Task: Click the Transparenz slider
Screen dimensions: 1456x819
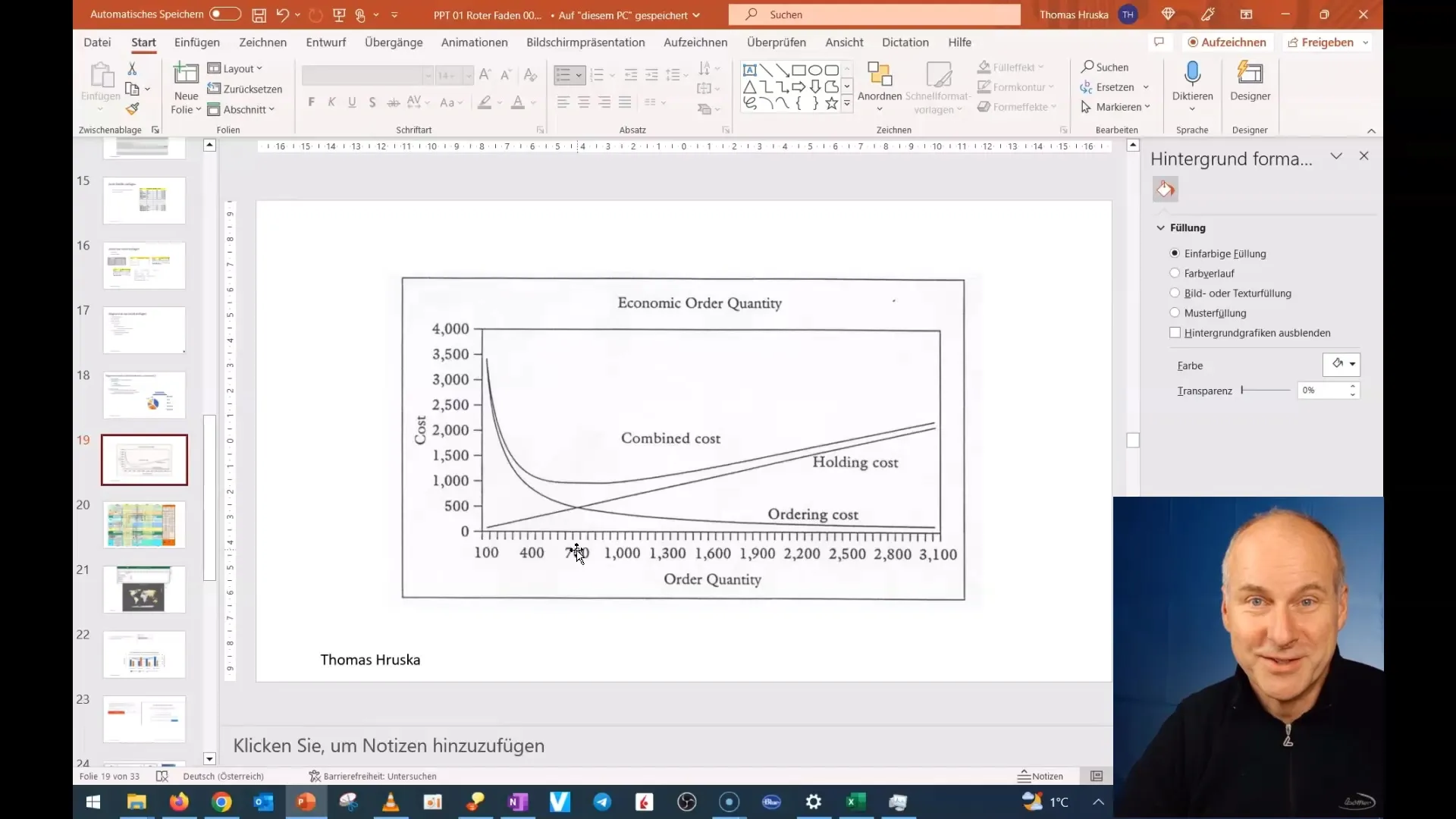Action: point(1265,390)
